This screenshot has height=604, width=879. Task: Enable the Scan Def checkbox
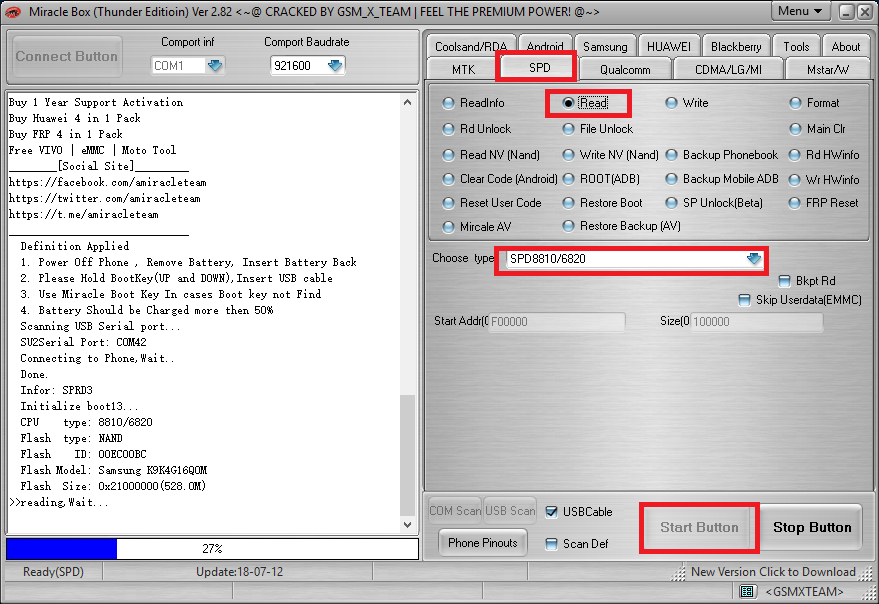coord(552,544)
